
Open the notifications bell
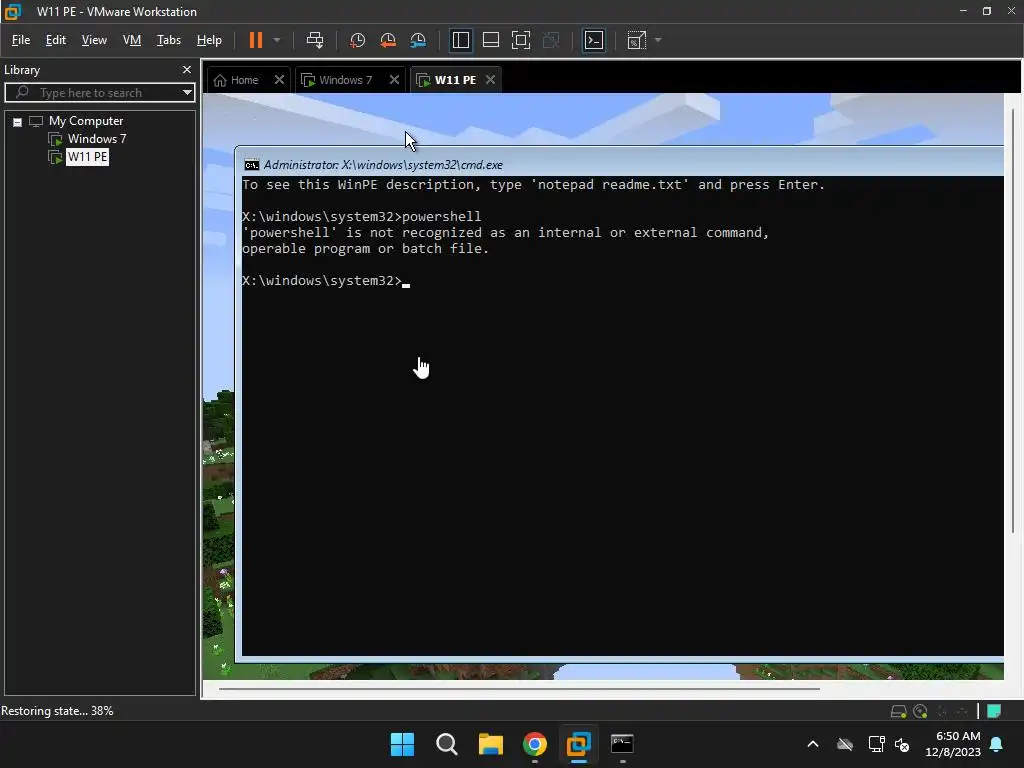click(997, 744)
